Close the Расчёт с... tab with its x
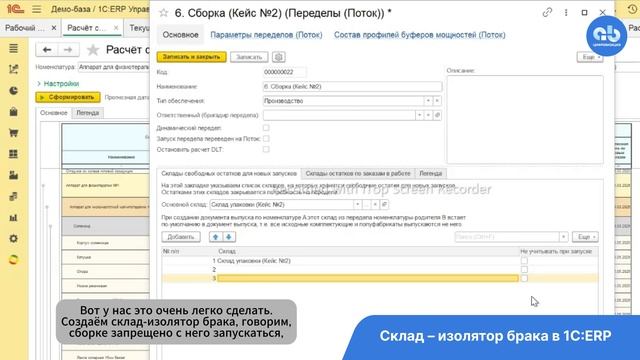Image resolution: width=640 pixels, height=360 pixels. 116,28
